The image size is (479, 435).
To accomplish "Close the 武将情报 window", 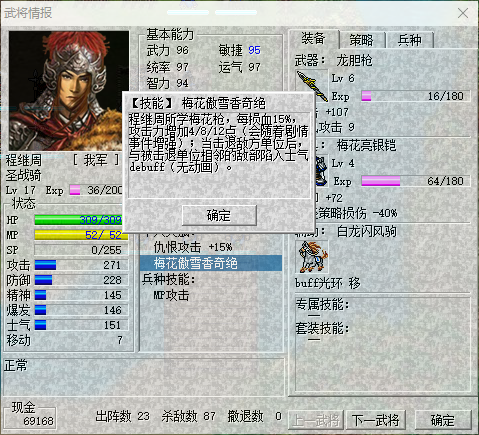I will click(x=463, y=13).
